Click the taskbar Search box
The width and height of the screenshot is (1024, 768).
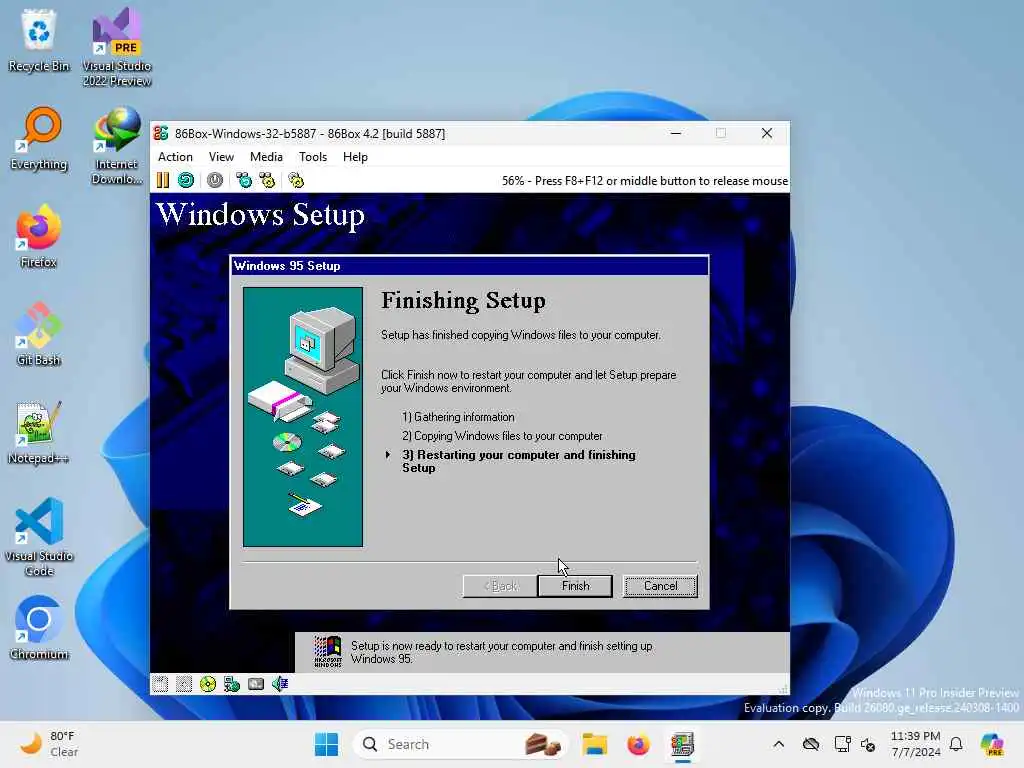(x=460, y=744)
